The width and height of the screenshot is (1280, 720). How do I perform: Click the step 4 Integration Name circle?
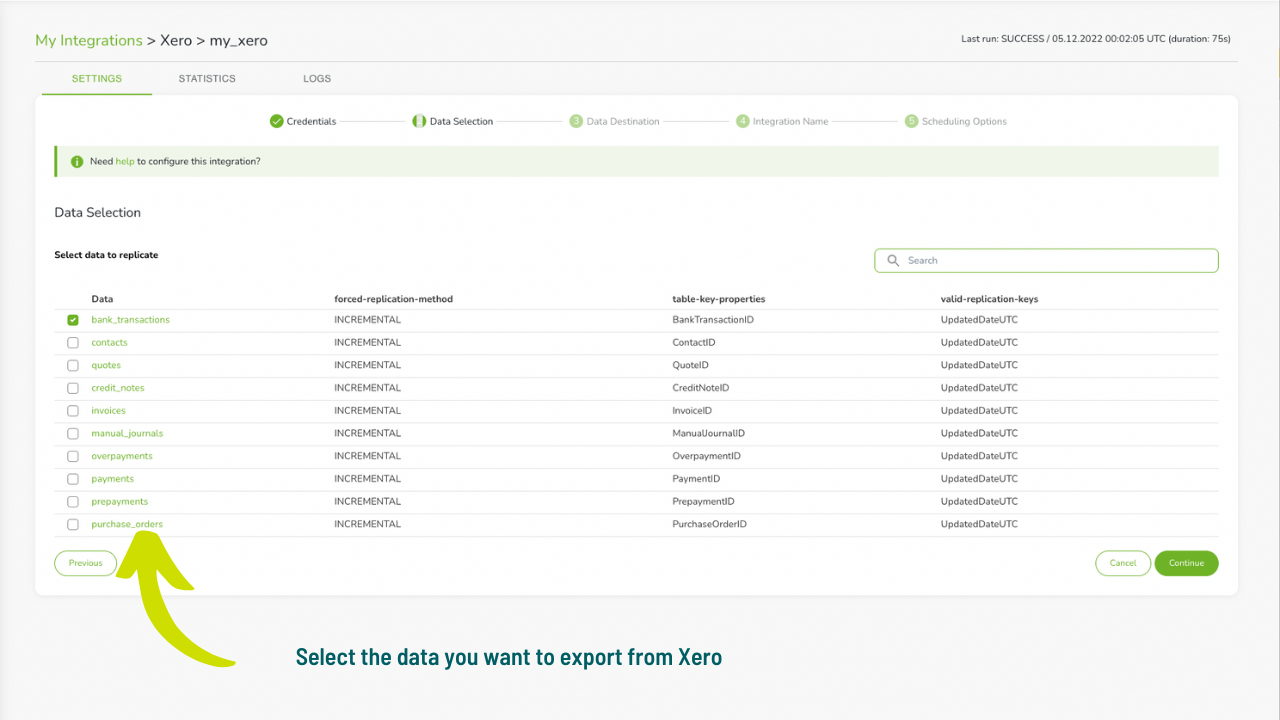[x=742, y=121]
